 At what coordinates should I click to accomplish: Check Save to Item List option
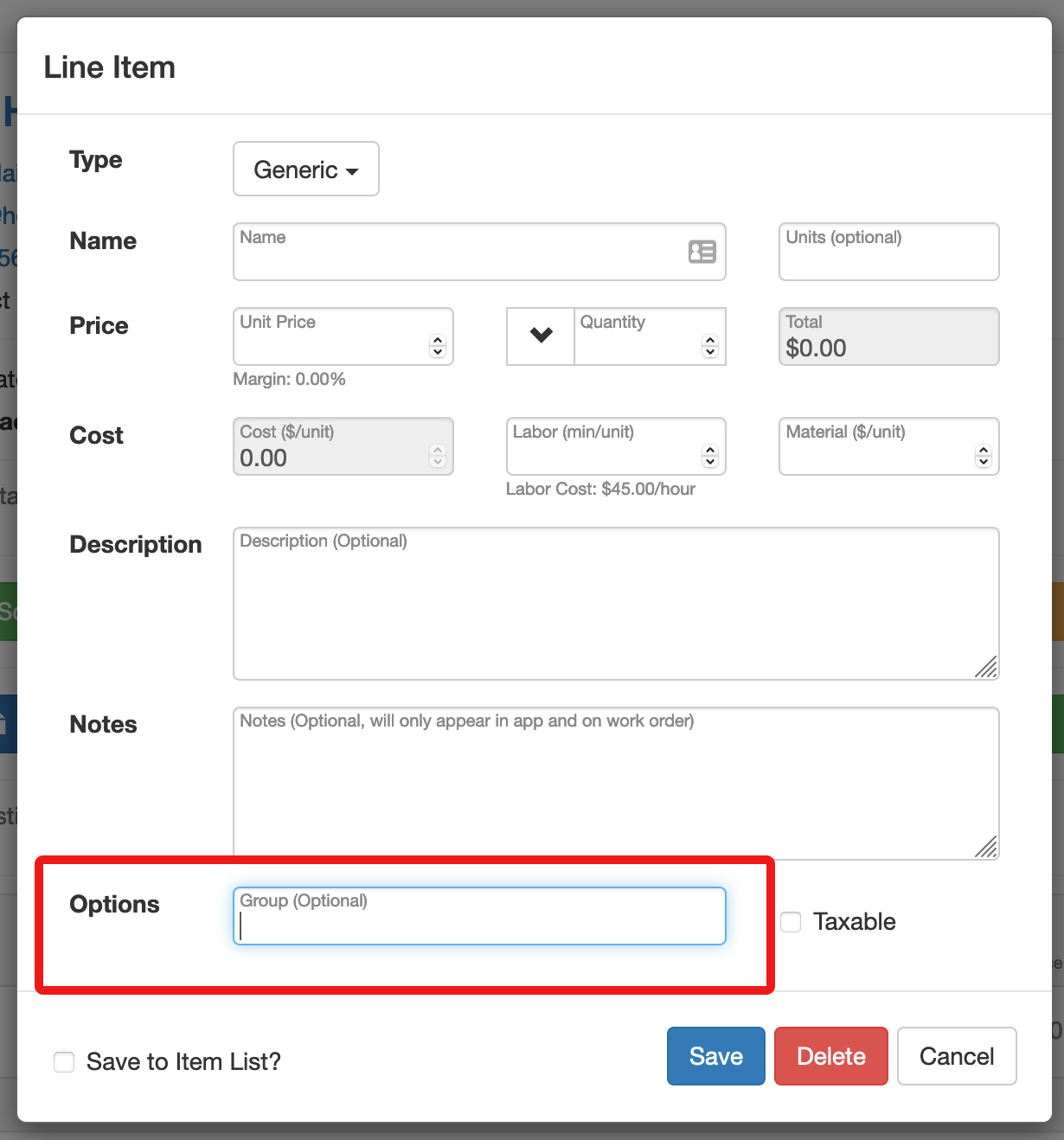[x=64, y=1061]
